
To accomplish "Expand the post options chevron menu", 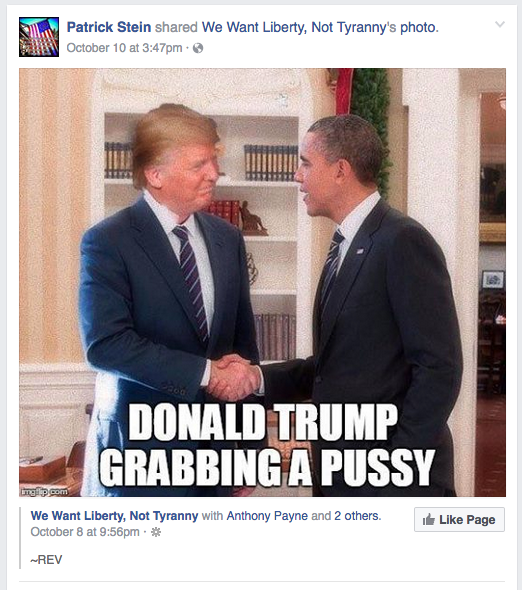I will point(499,24).
